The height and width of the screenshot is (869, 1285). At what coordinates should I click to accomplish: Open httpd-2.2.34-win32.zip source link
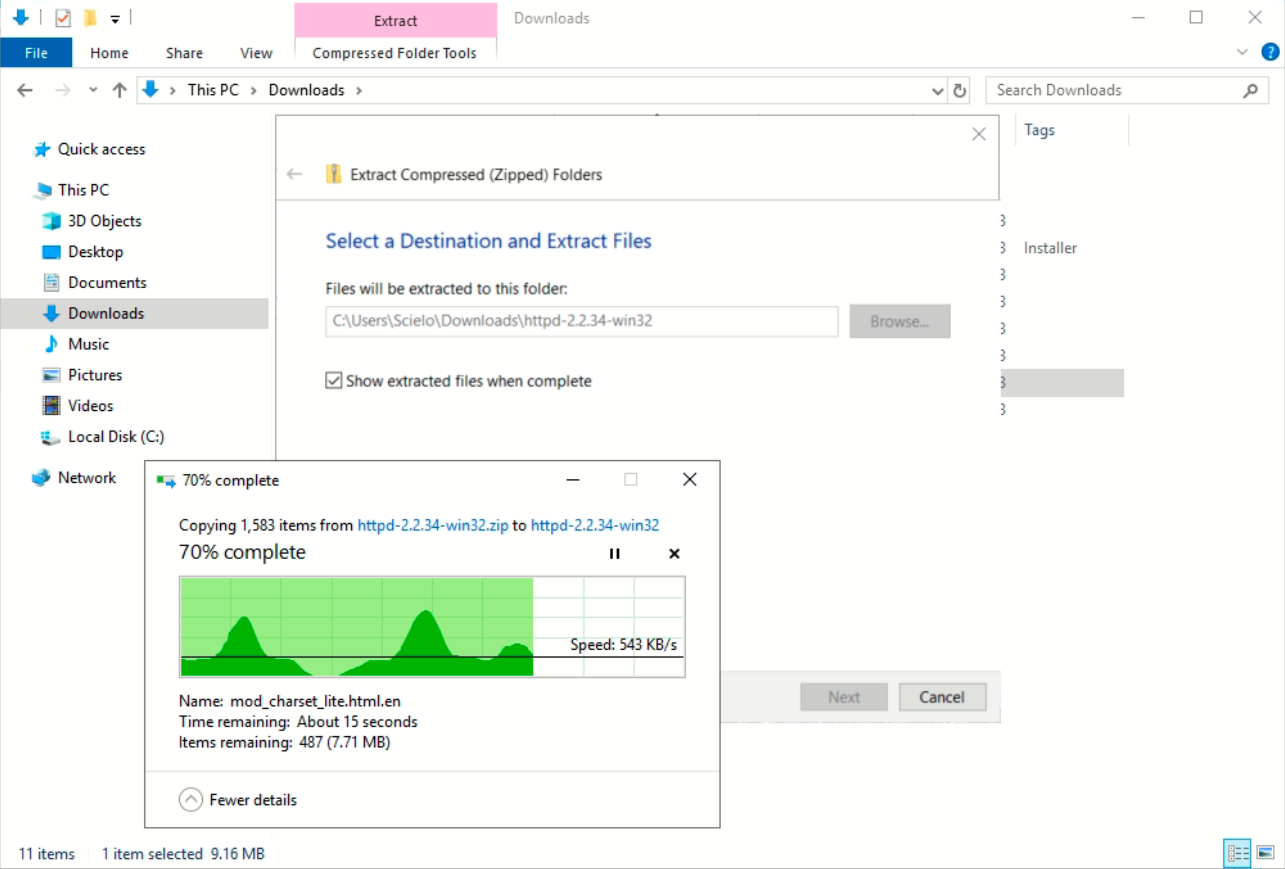pyautogui.click(x=432, y=525)
